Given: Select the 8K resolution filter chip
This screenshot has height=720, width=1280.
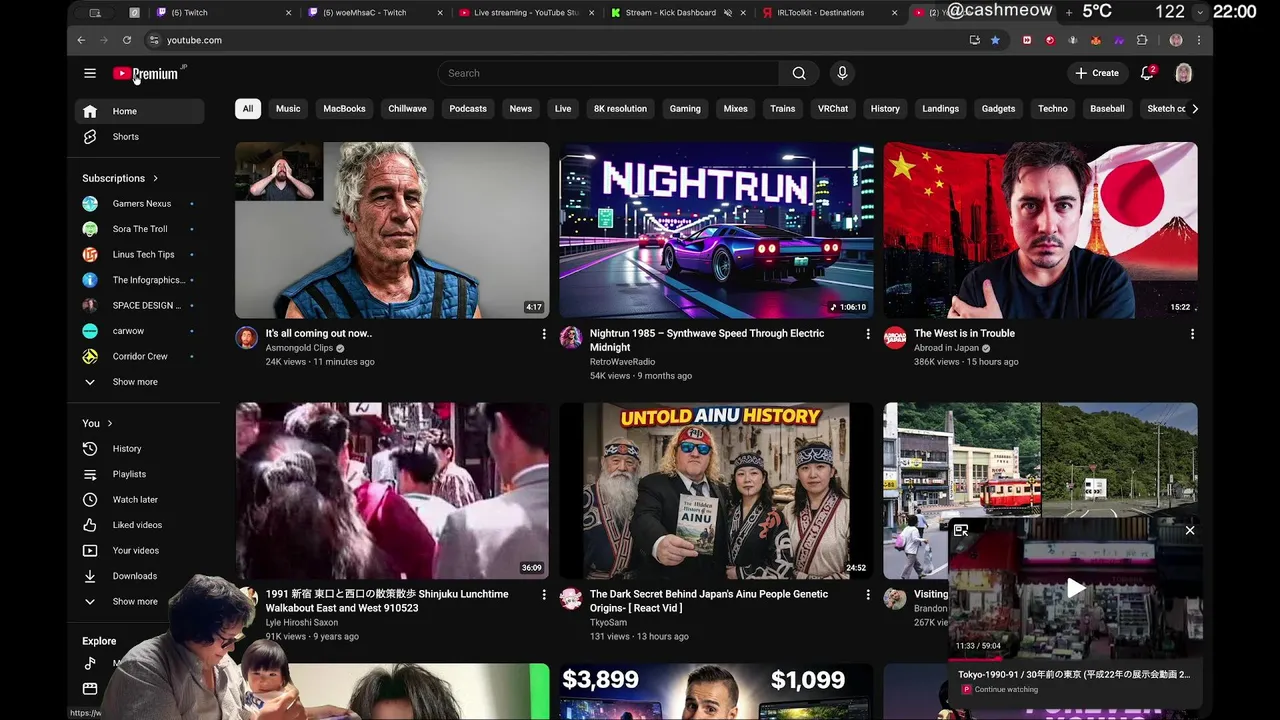Looking at the screenshot, I should point(620,108).
